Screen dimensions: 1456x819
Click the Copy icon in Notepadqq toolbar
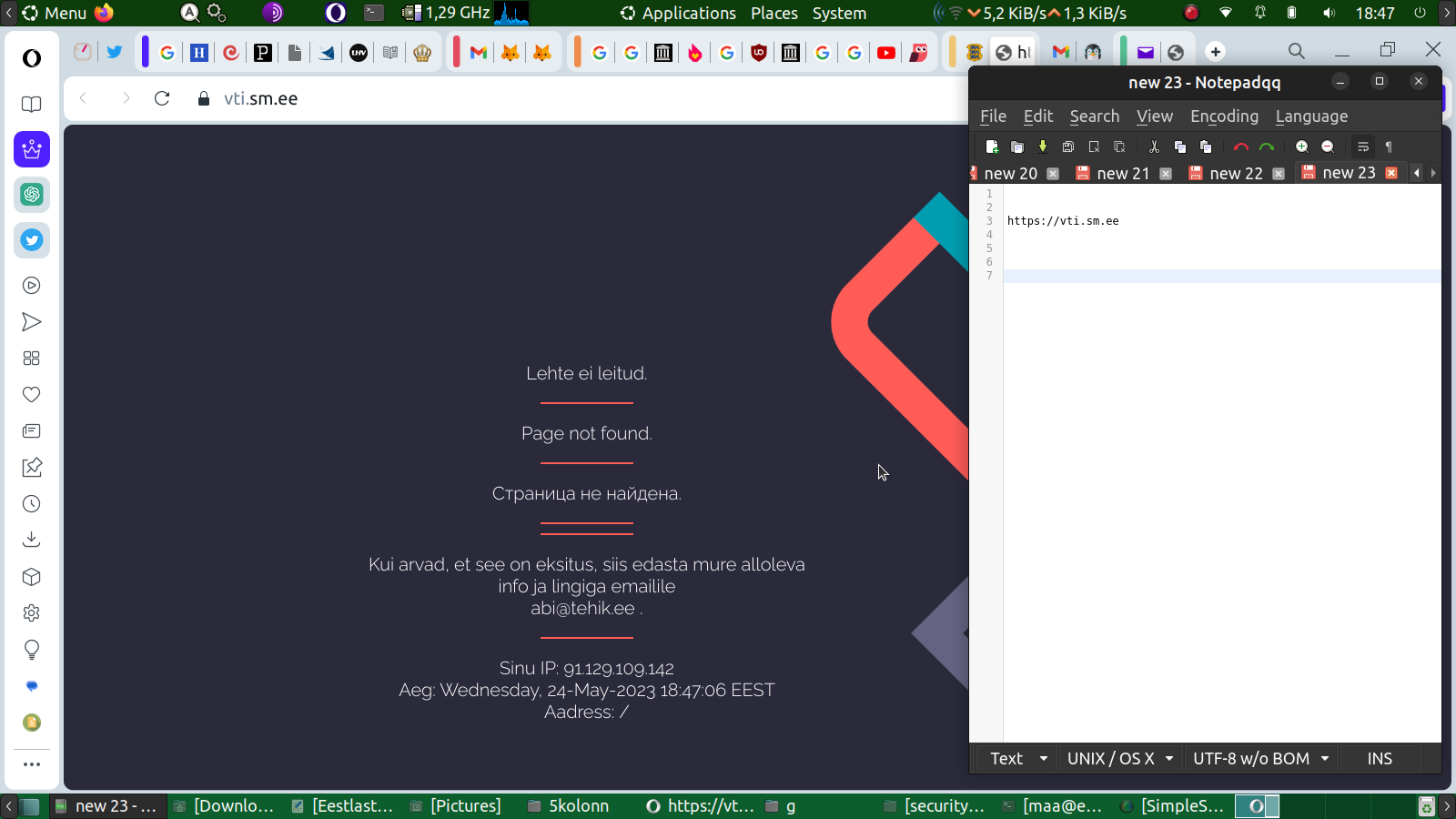(1180, 147)
